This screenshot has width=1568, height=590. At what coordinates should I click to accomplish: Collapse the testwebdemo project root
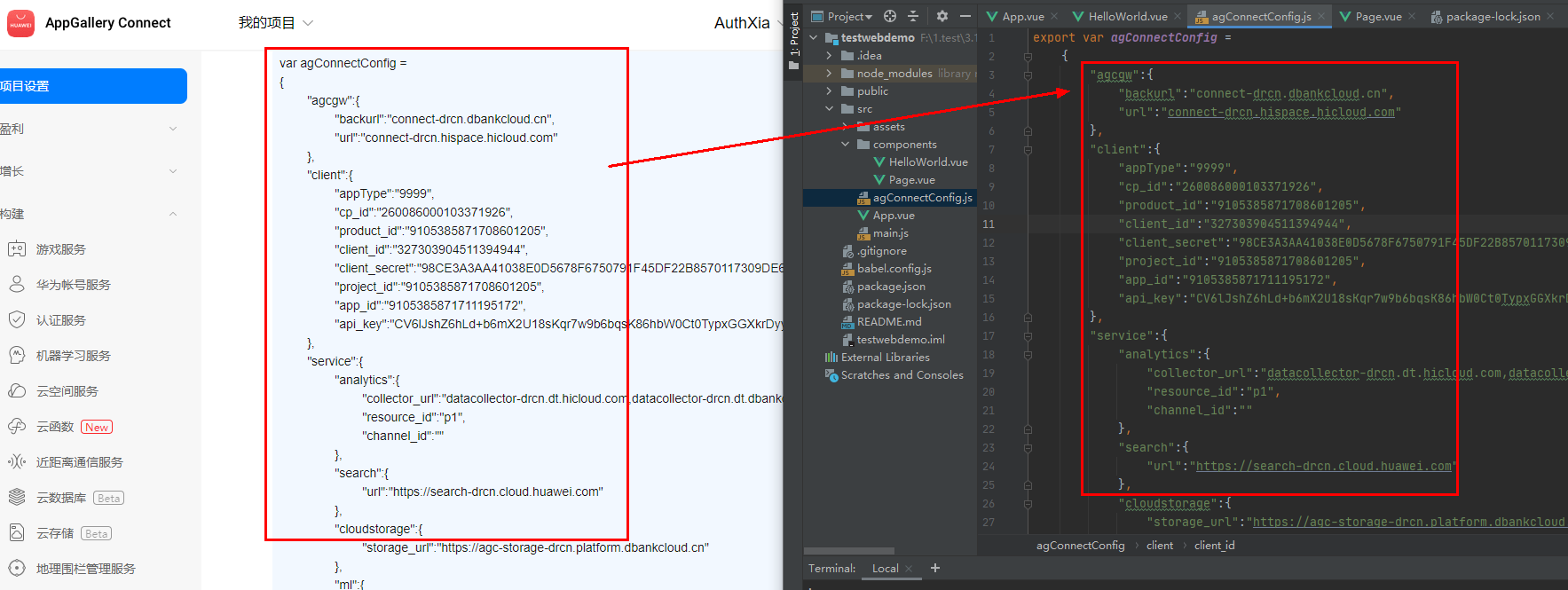pos(813,38)
